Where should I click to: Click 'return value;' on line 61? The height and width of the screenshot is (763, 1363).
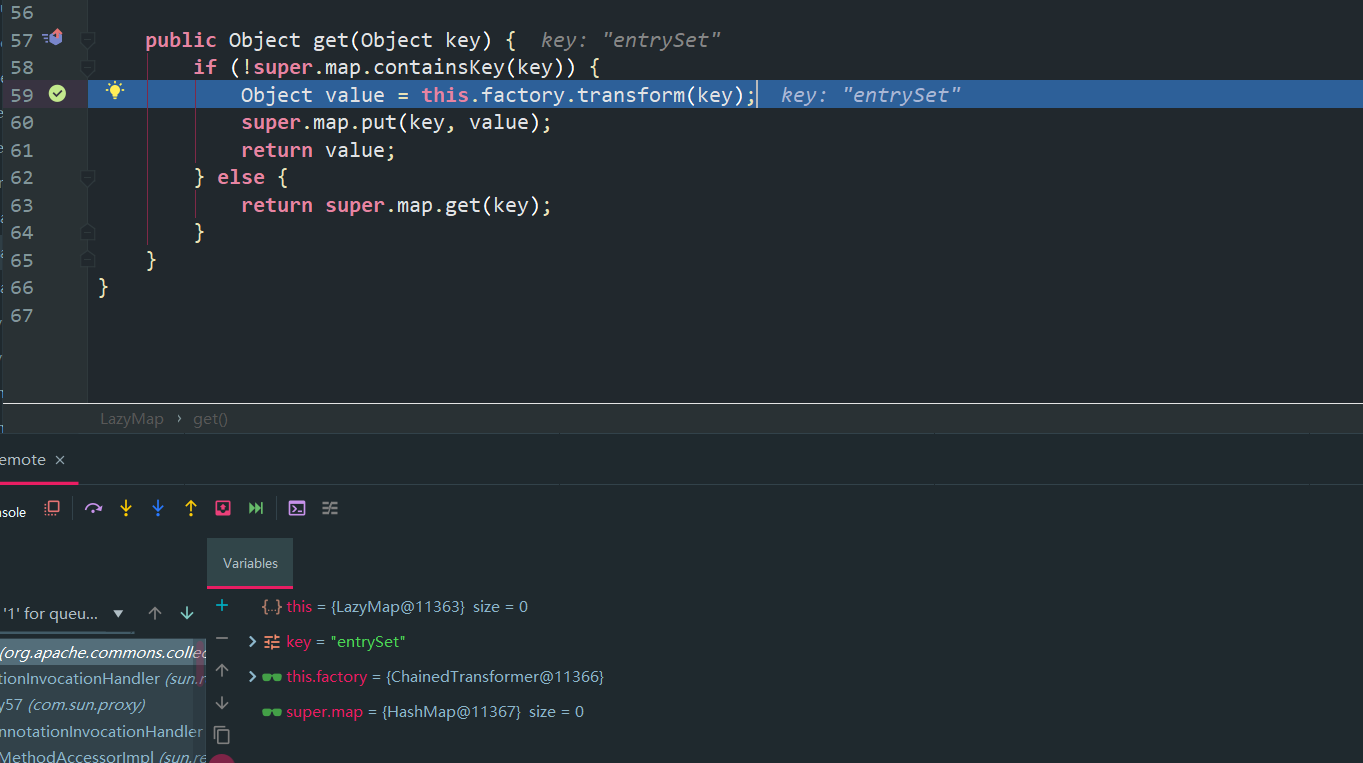(x=318, y=150)
